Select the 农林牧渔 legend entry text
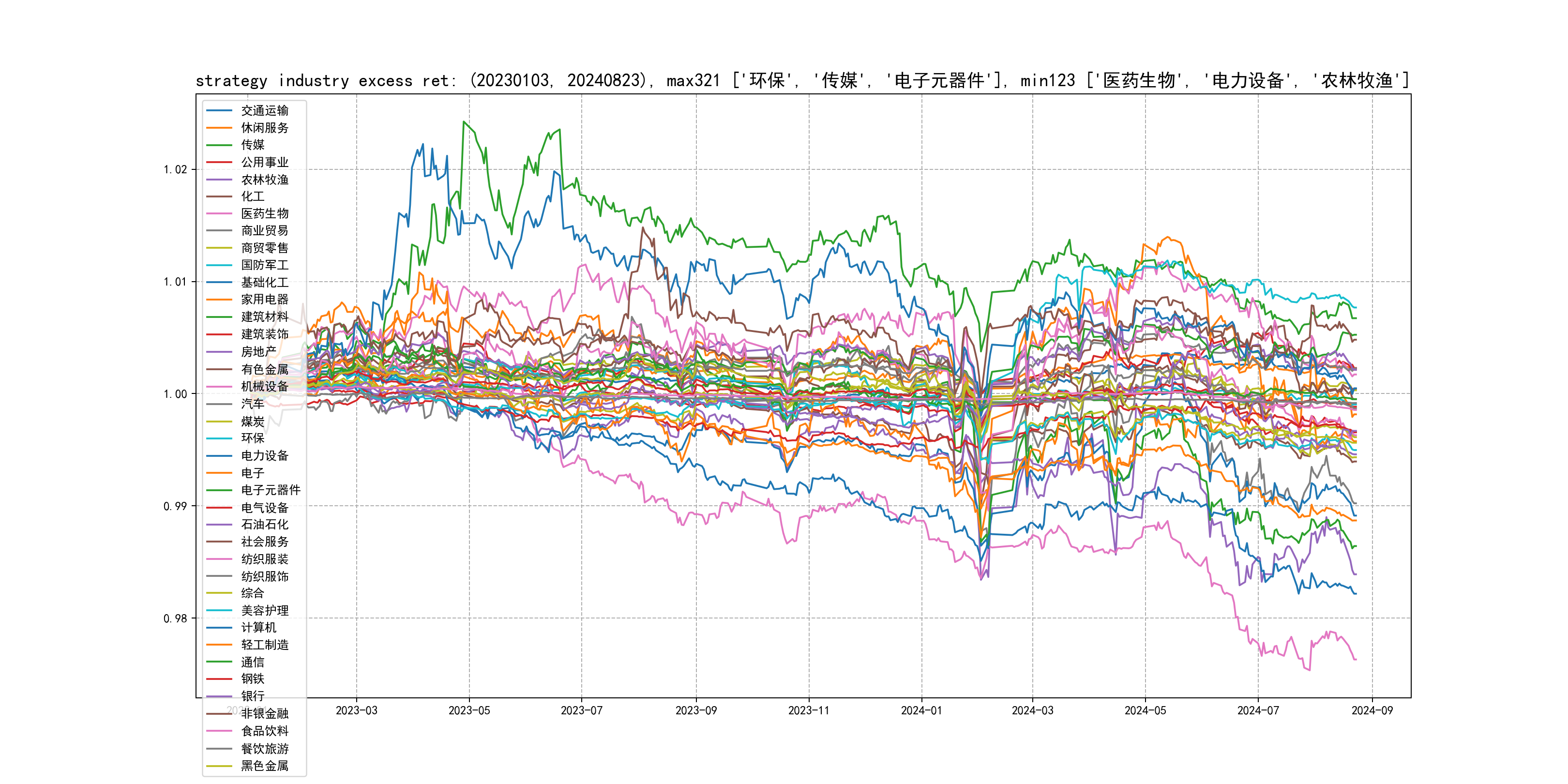The image size is (1568, 784). point(265,180)
